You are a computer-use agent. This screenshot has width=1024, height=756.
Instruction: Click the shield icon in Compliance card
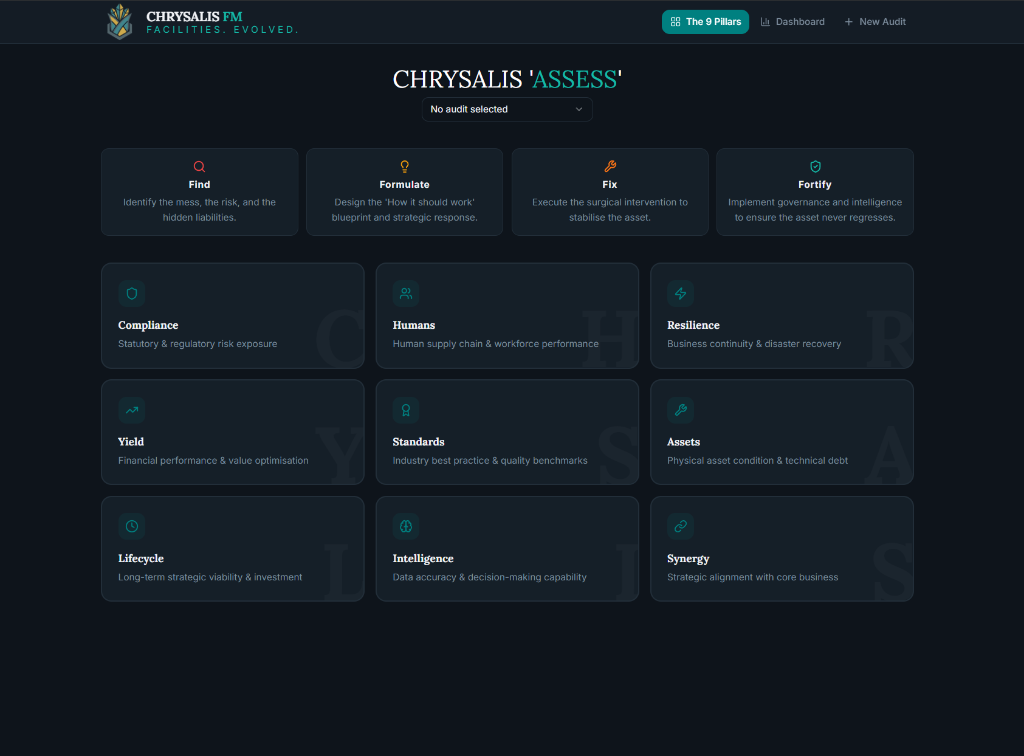click(x=132, y=293)
